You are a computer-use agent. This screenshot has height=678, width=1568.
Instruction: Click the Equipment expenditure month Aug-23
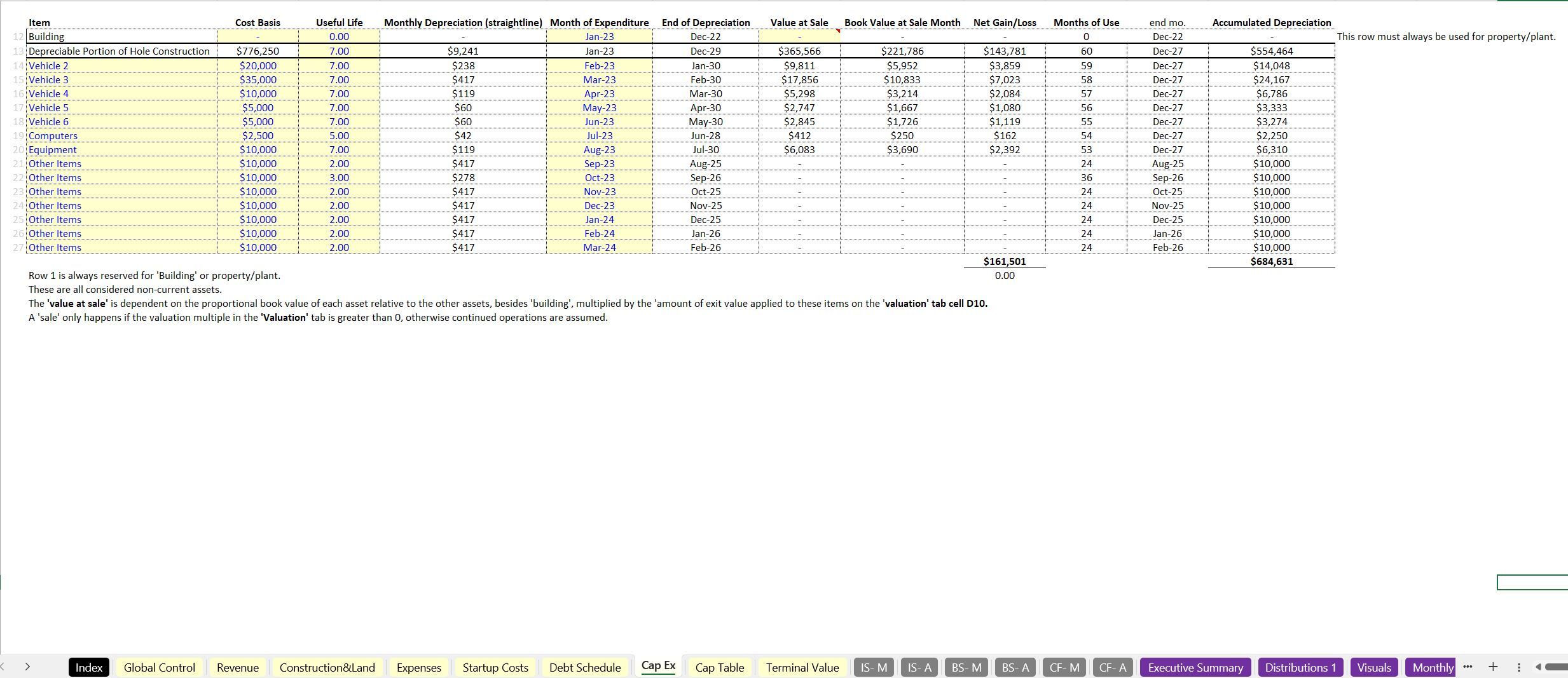tap(600, 149)
